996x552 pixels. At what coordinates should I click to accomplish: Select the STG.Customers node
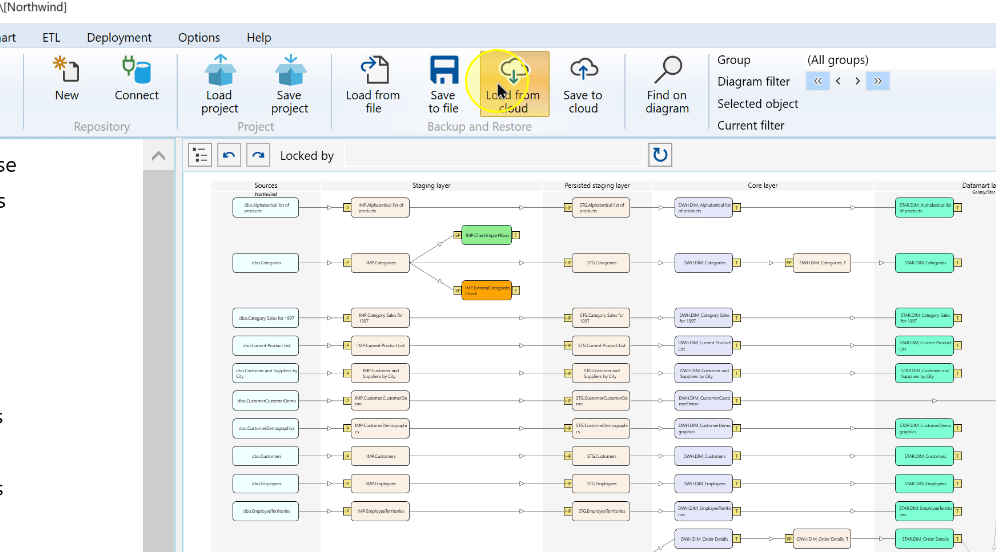click(x=601, y=456)
